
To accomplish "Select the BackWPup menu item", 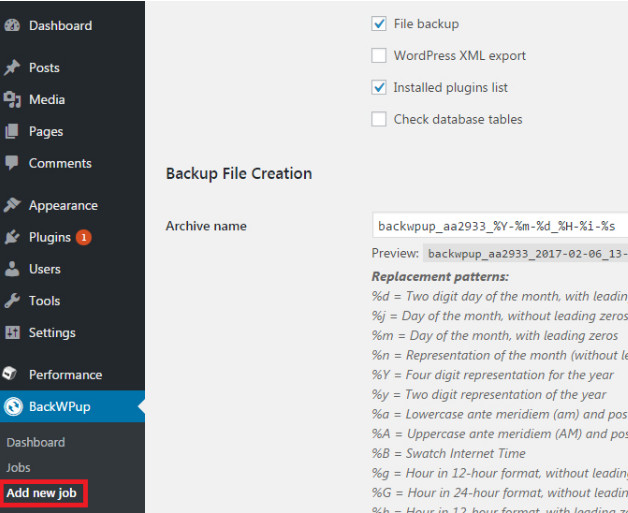I will click(72, 406).
